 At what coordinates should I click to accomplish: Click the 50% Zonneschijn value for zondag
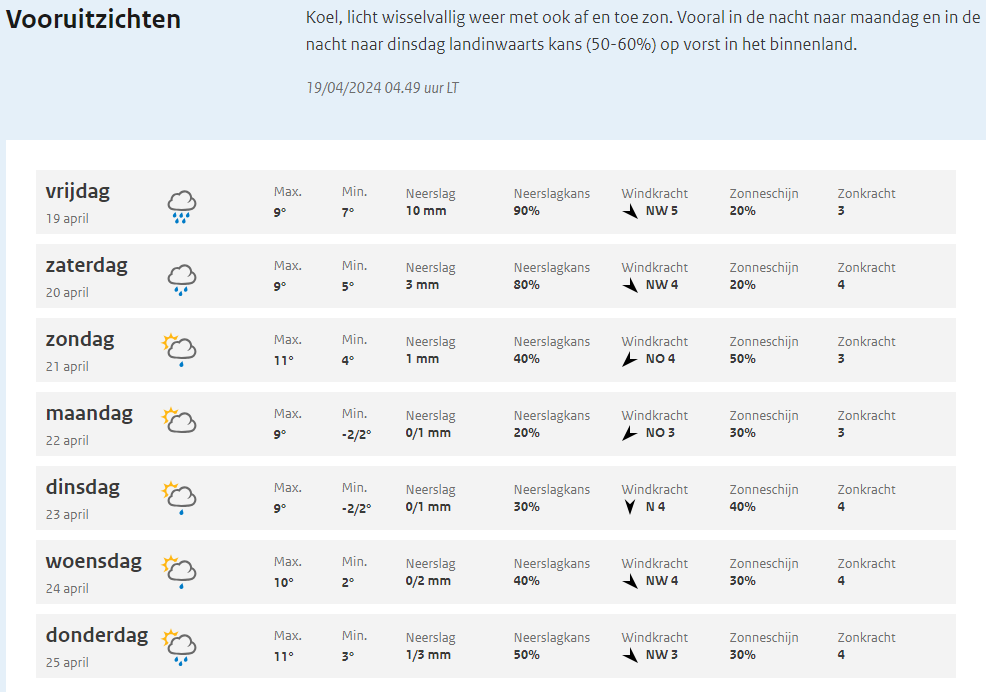click(x=743, y=359)
